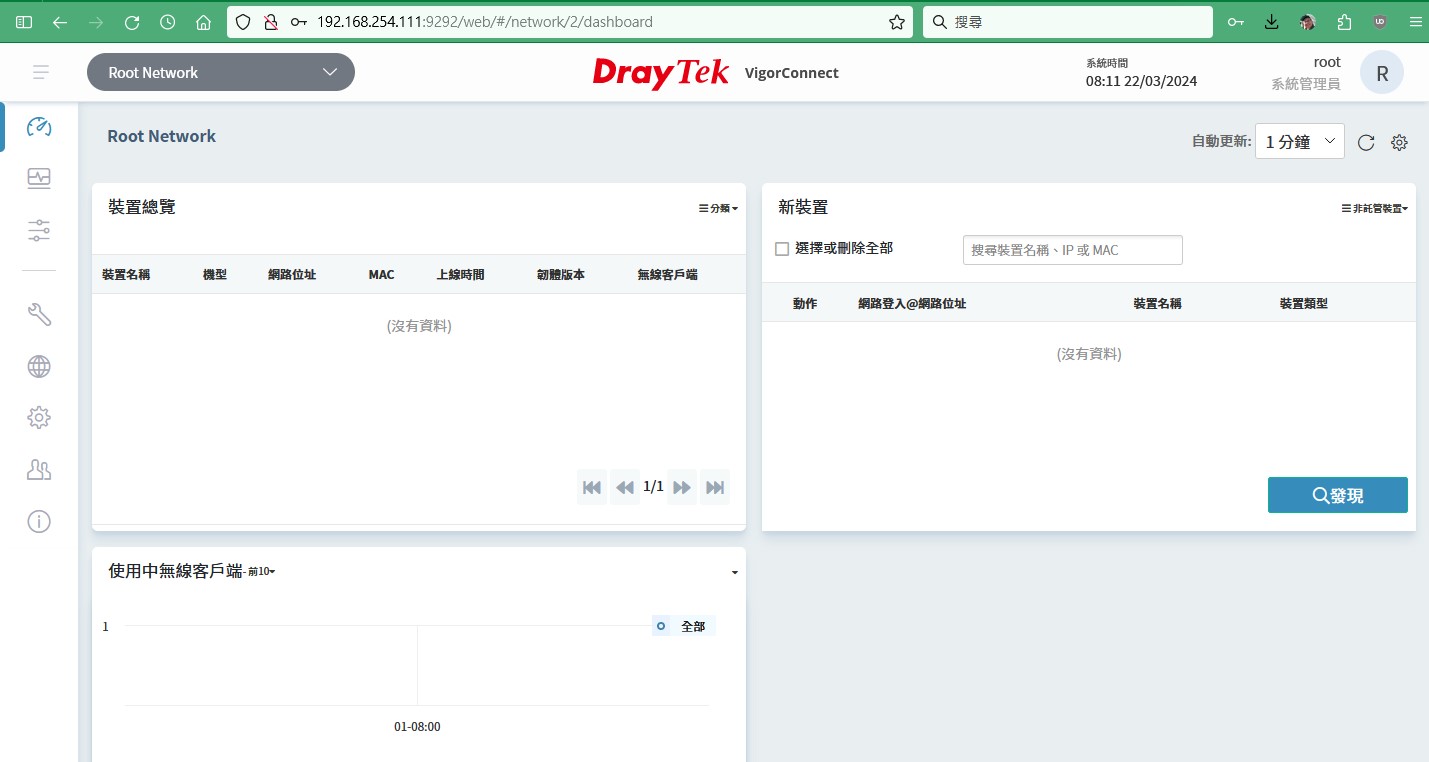
Task: Open the 自動更新 1 分鐘 dropdown
Action: click(x=1299, y=142)
